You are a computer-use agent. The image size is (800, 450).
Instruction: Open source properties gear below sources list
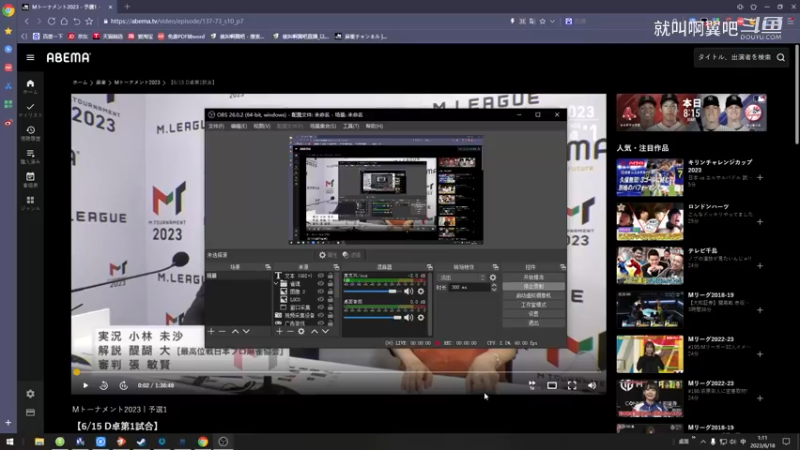coord(302,331)
